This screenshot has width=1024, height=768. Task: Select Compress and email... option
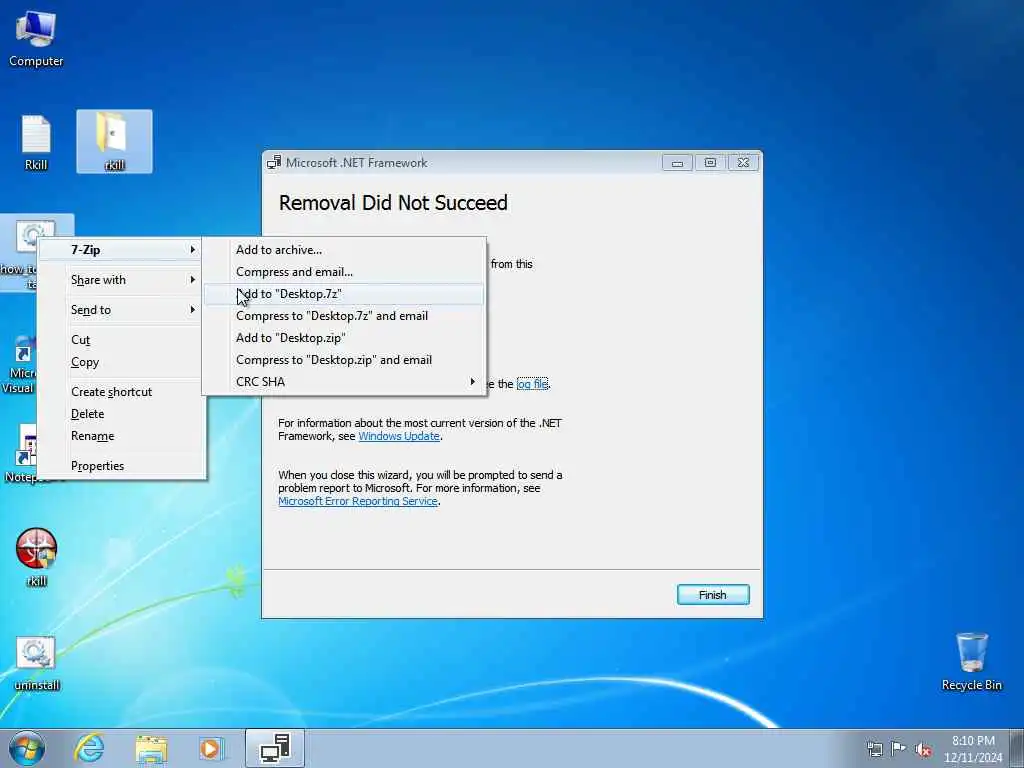click(x=344, y=272)
